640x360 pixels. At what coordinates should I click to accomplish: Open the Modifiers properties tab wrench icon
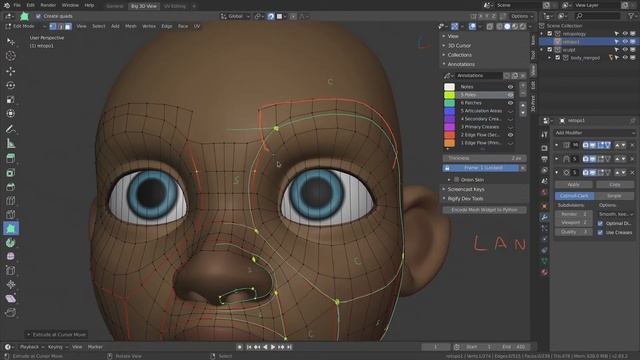tap(544, 217)
